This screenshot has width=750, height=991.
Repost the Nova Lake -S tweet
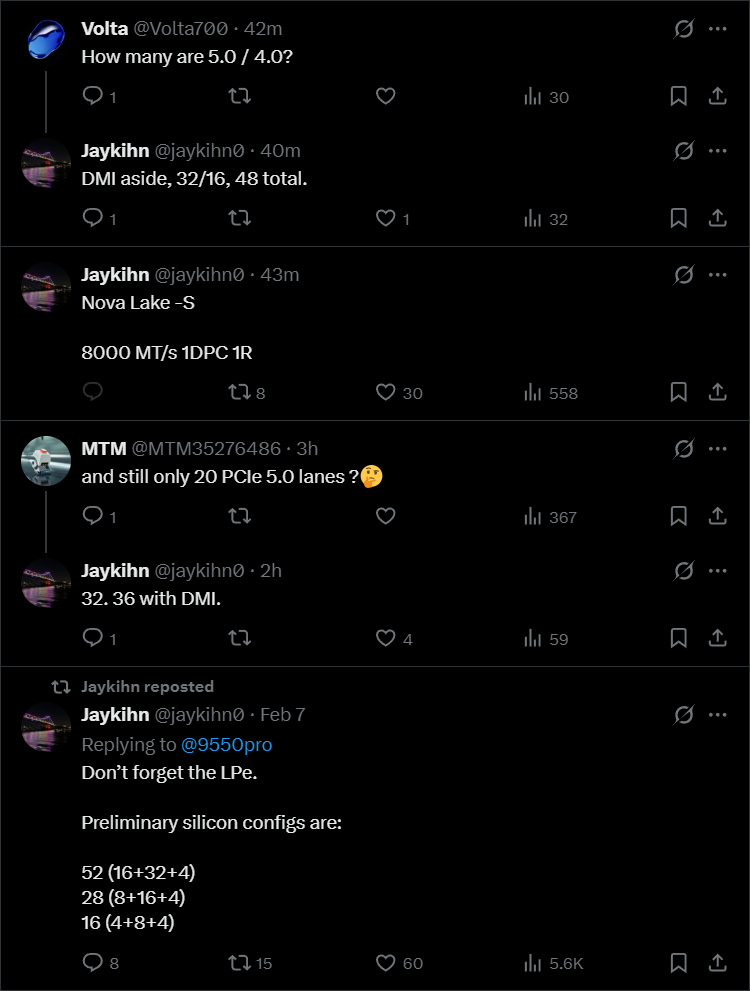click(240, 393)
